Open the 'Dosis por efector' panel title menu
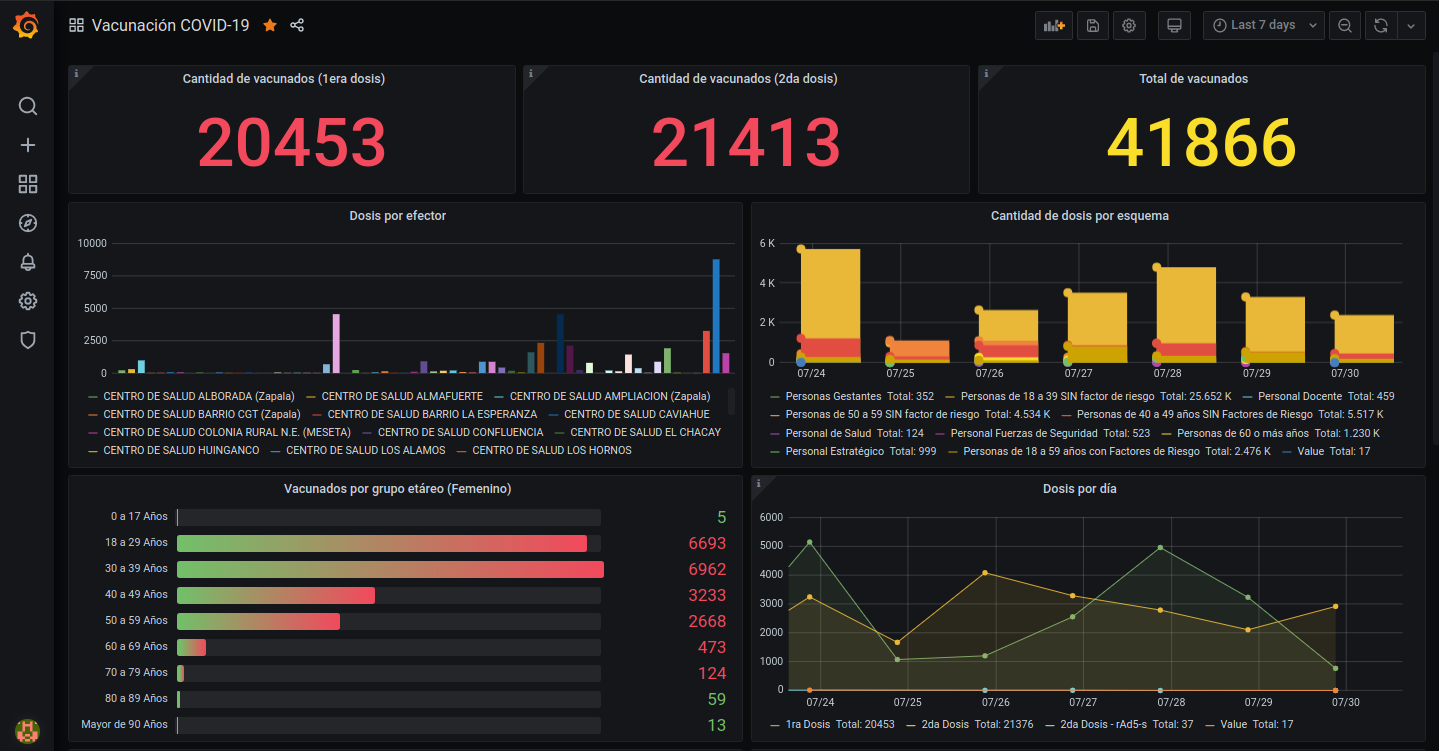 tap(398, 215)
